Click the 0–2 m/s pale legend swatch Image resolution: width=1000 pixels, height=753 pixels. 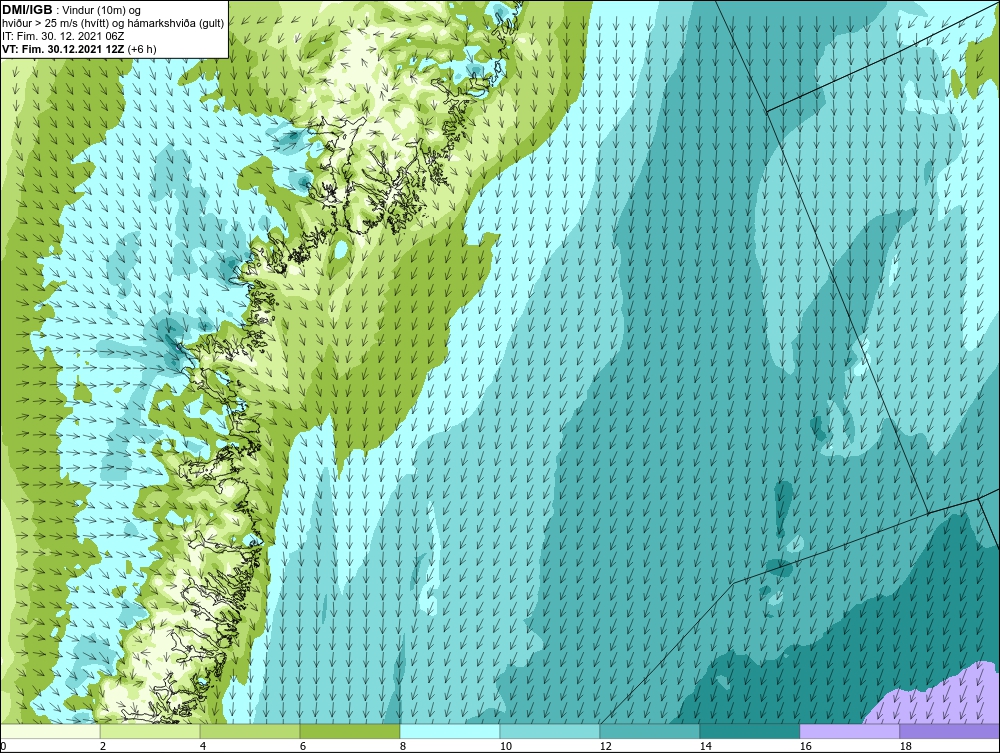coord(50,731)
